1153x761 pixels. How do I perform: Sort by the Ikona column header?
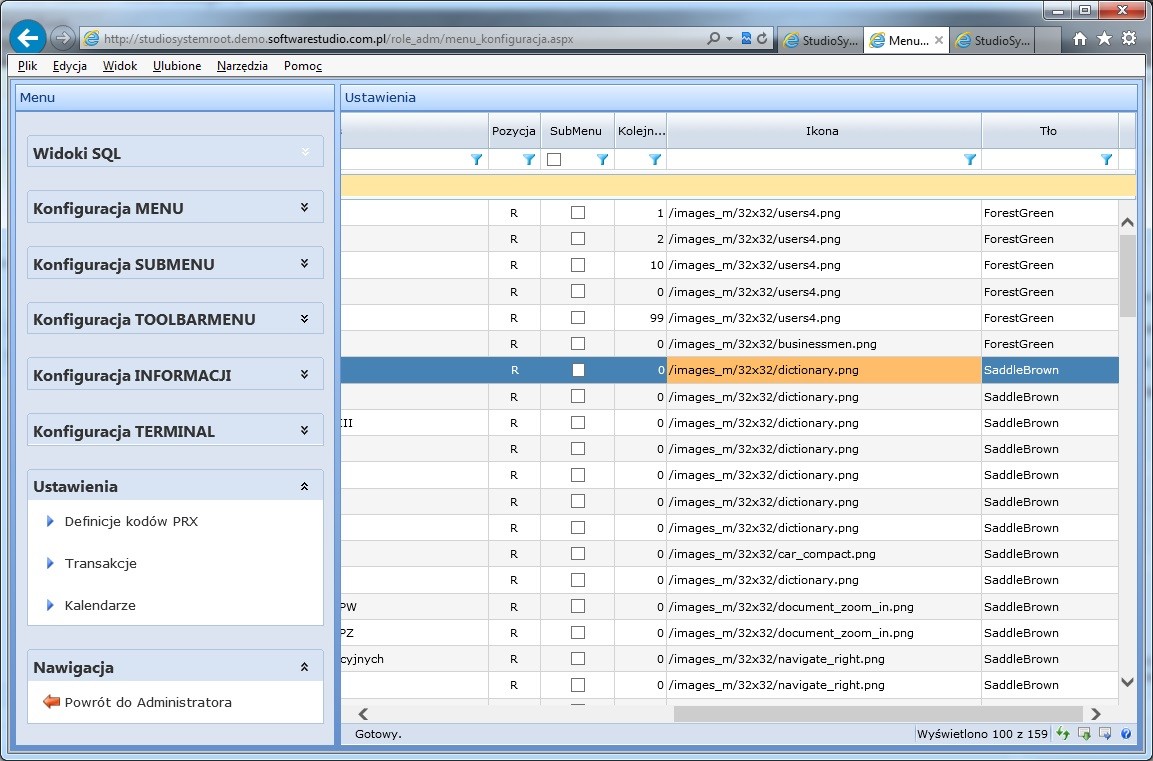pyautogui.click(x=824, y=131)
